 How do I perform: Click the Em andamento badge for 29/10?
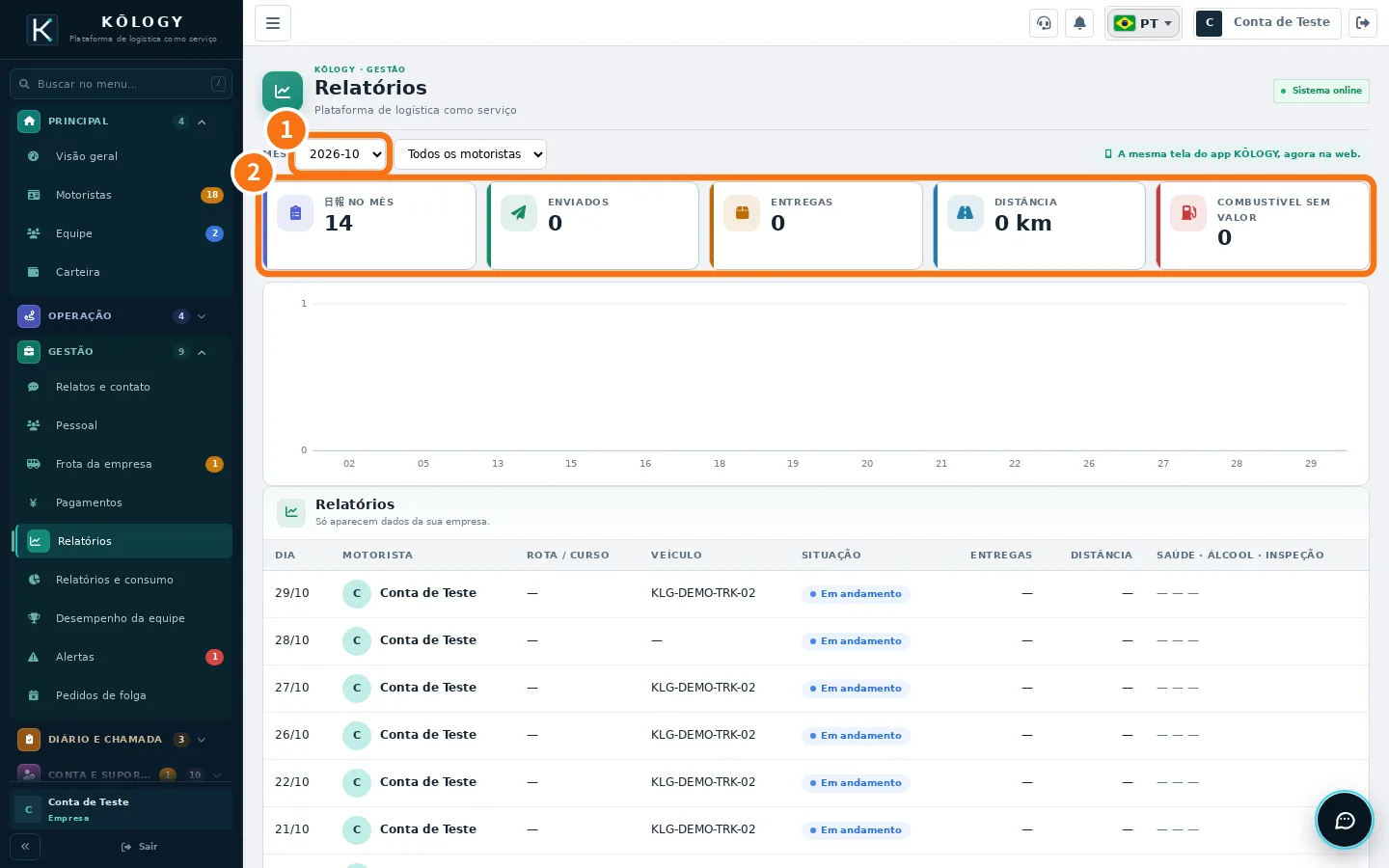click(856, 594)
